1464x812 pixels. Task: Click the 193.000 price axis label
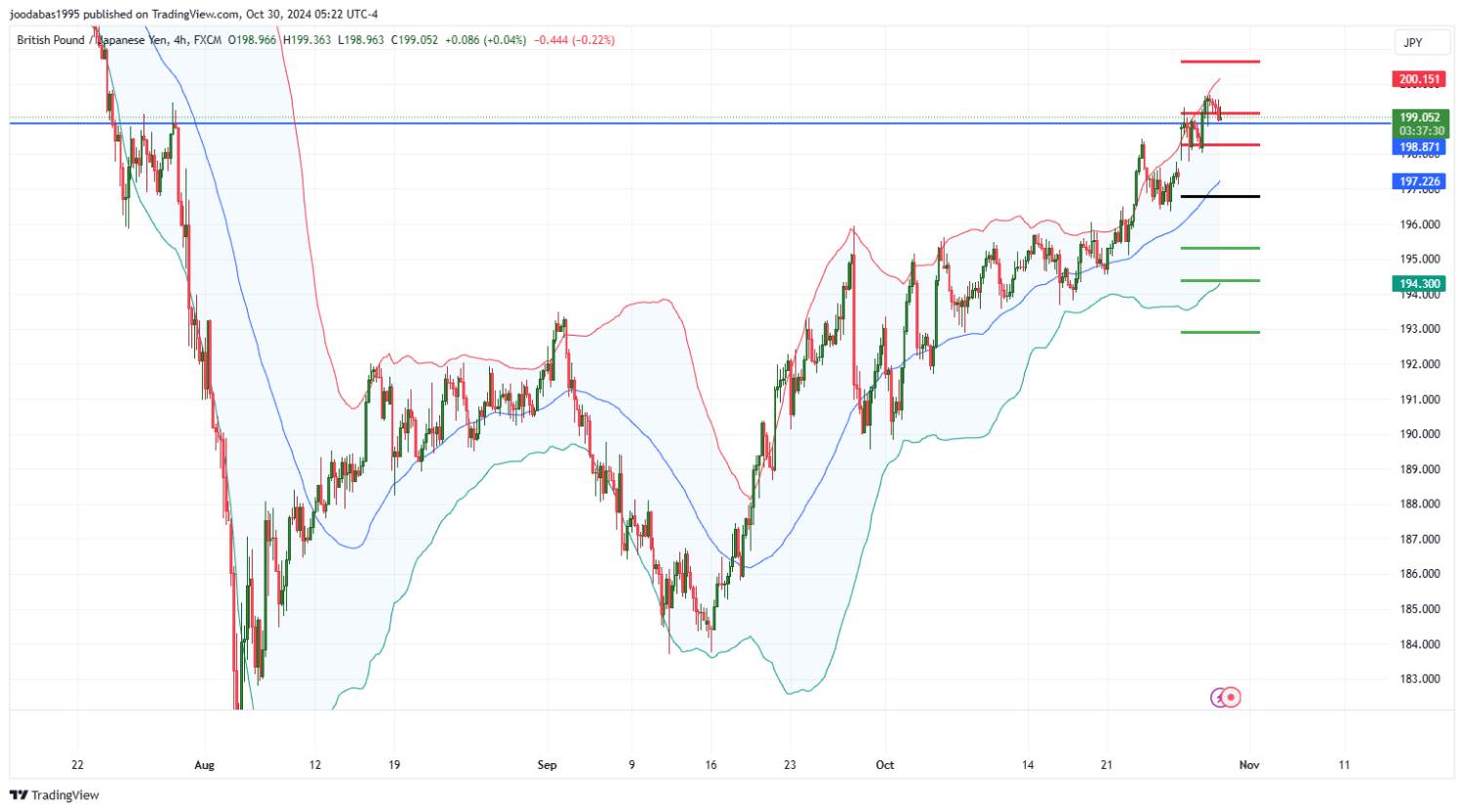1420,329
